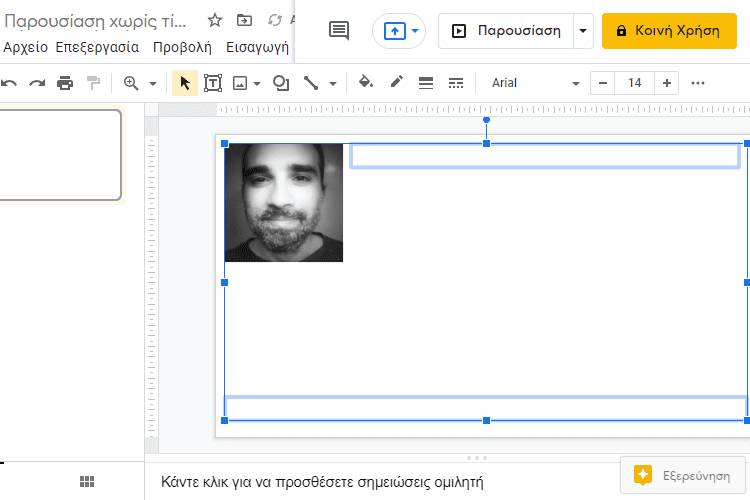
Task: Click the Κοινή Χρήση share button
Action: [x=669, y=31]
